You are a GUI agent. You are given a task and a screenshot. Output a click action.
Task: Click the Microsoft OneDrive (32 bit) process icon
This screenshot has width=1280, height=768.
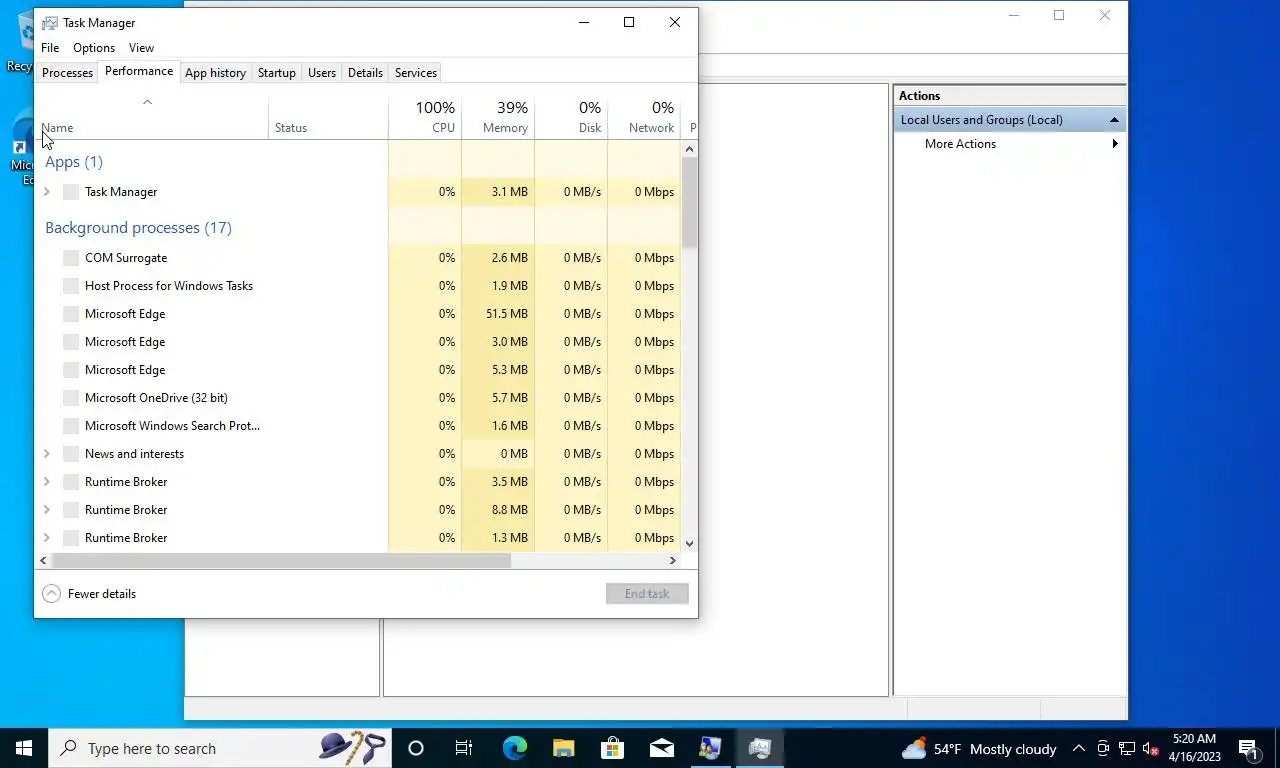[71, 398]
